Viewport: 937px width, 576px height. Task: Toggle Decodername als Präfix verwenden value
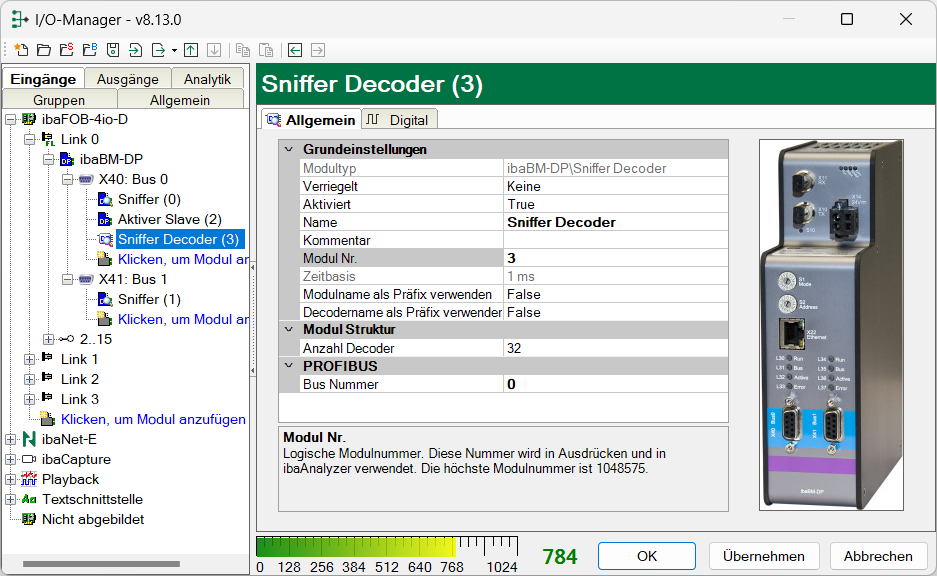(616, 312)
